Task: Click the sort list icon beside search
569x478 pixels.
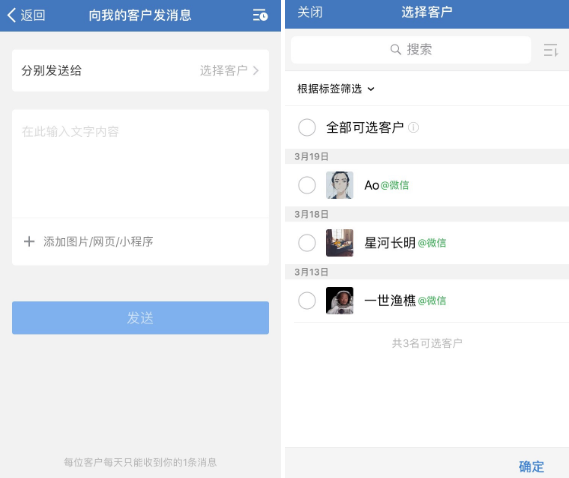Action: click(x=550, y=50)
